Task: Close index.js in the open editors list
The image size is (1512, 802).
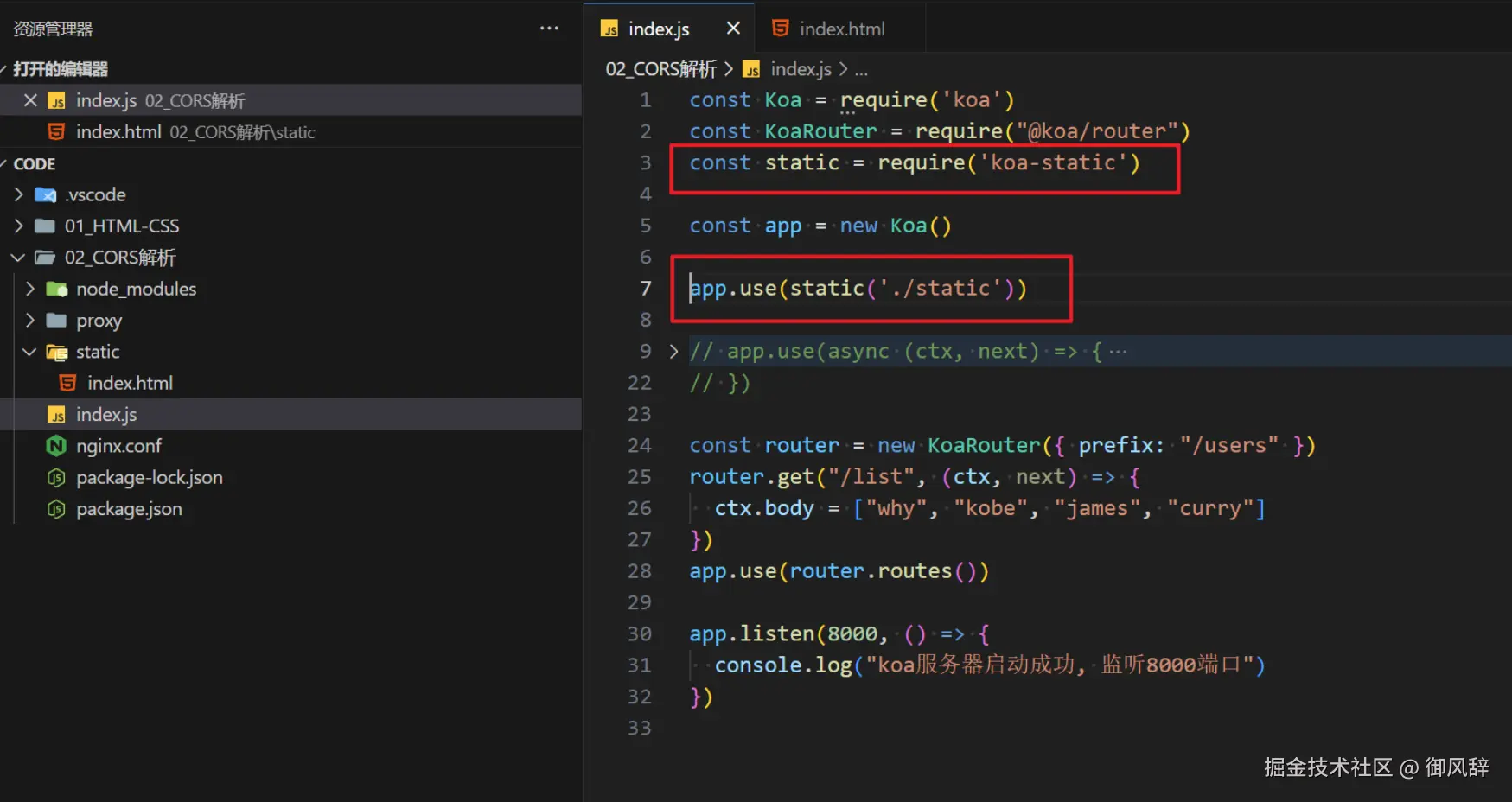Action: (30, 100)
